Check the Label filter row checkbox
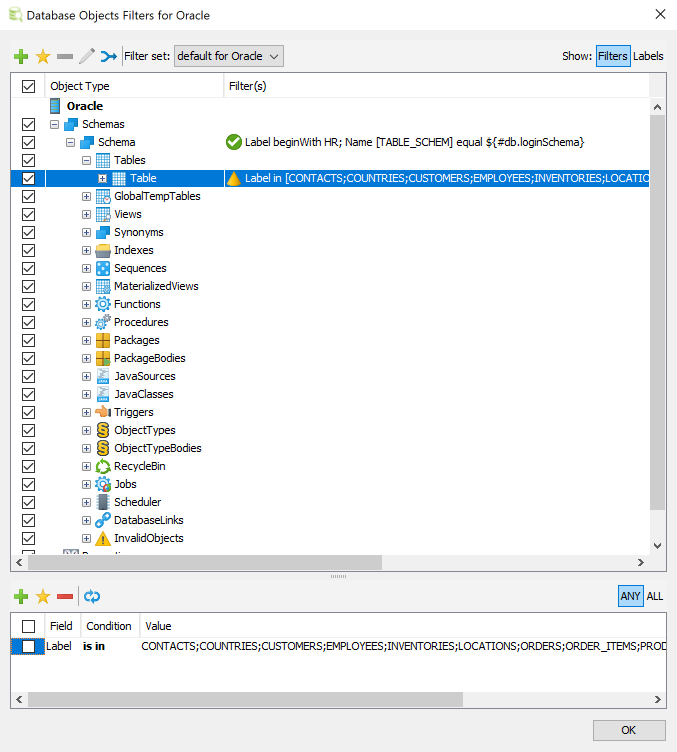Image resolution: width=677 pixels, height=752 pixels. point(28,647)
